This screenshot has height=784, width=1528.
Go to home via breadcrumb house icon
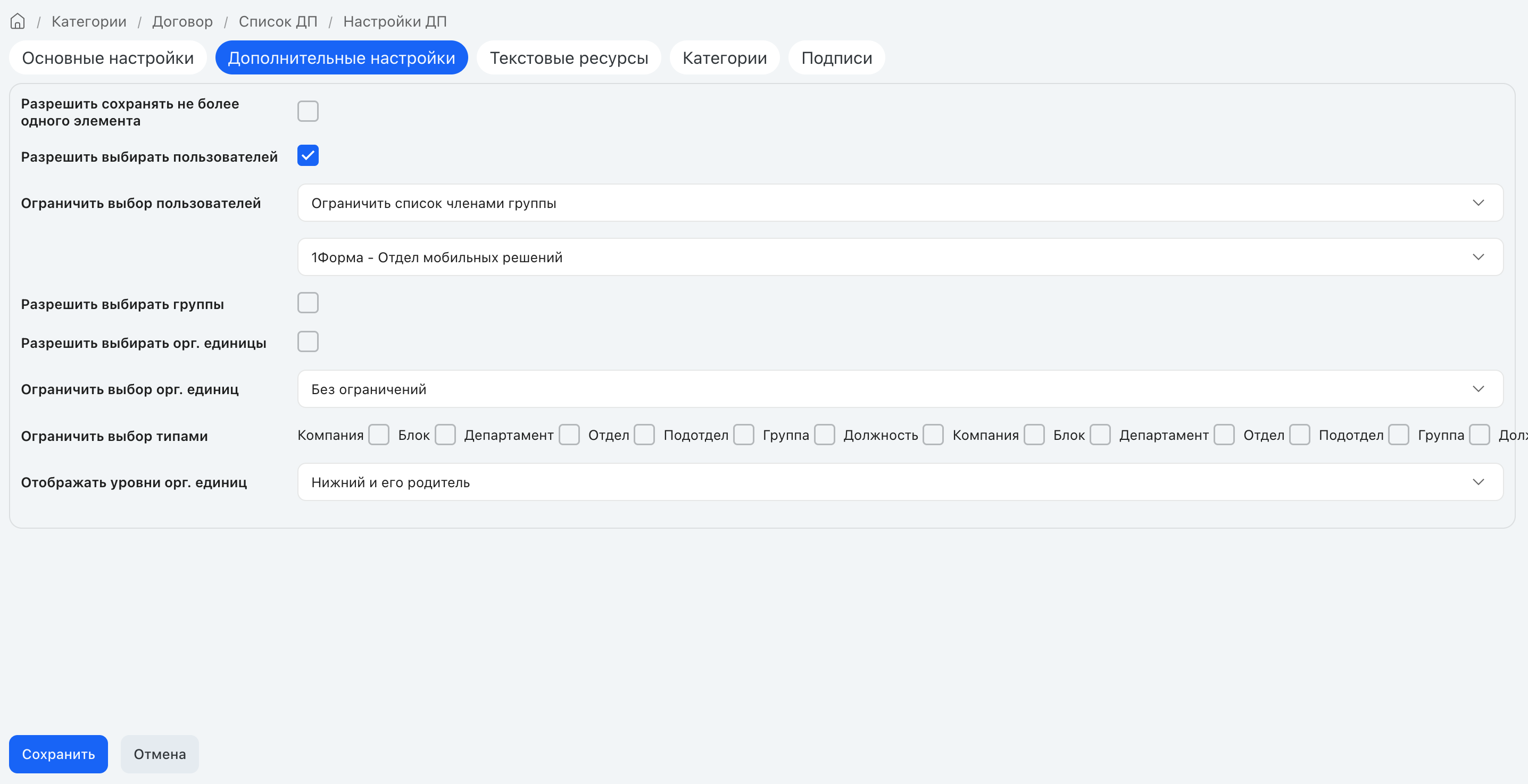(18, 21)
